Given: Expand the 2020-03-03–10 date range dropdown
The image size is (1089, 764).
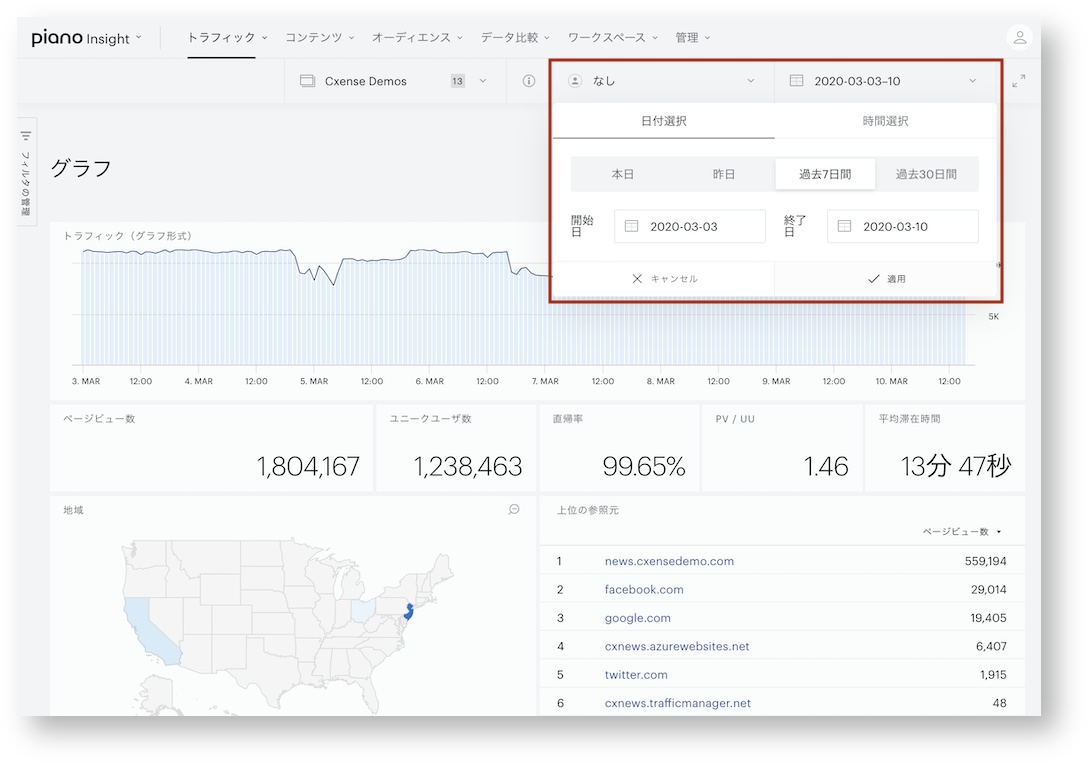Looking at the screenshot, I should click(x=884, y=81).
